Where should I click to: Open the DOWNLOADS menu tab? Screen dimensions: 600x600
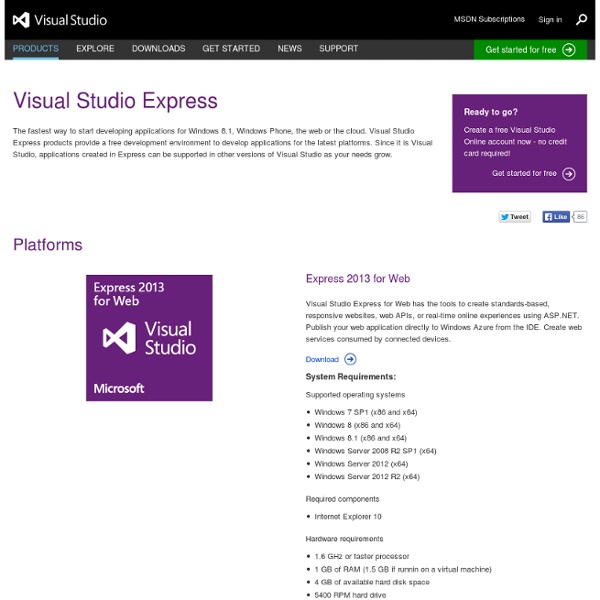coord(158,49)
